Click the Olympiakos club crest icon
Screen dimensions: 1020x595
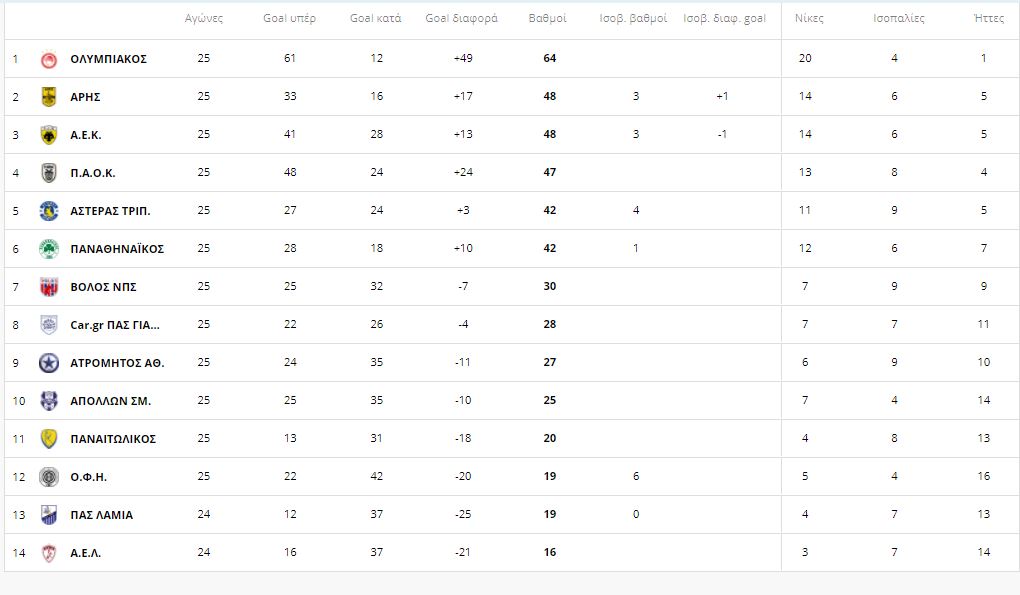(x=49, y=59)
